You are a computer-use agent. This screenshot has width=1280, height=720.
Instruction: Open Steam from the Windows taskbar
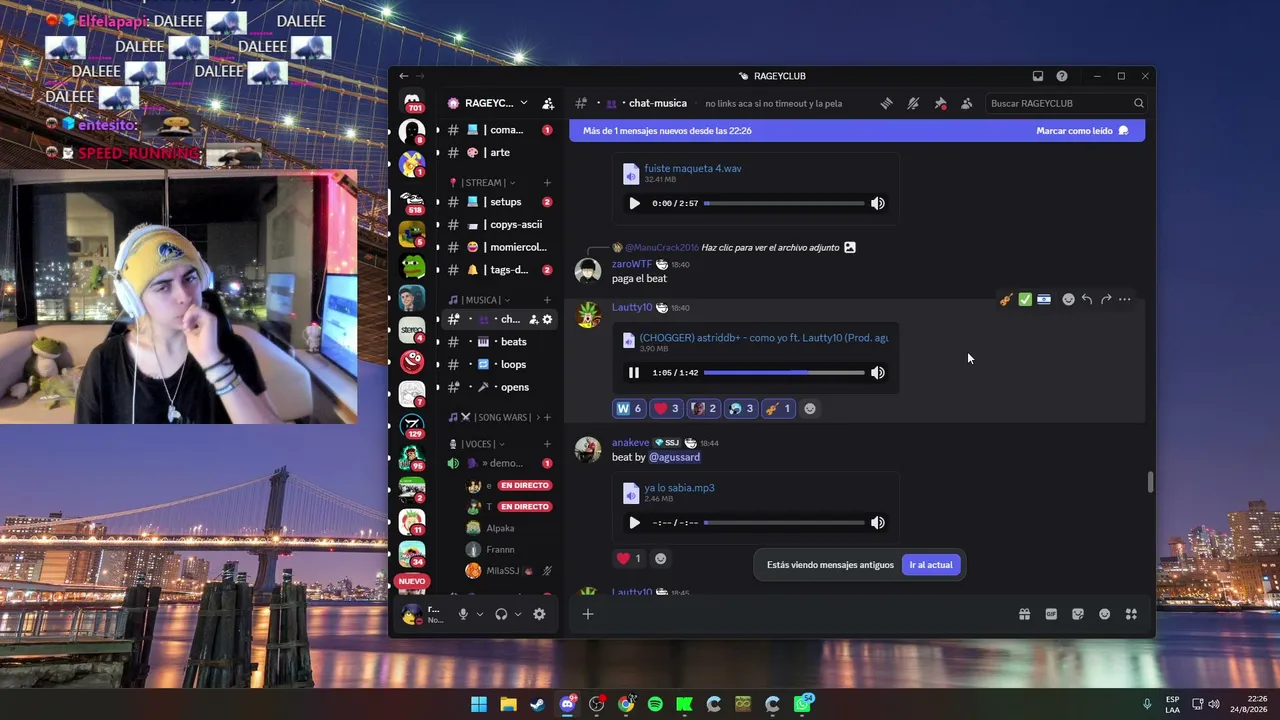[x=538, y=704]
